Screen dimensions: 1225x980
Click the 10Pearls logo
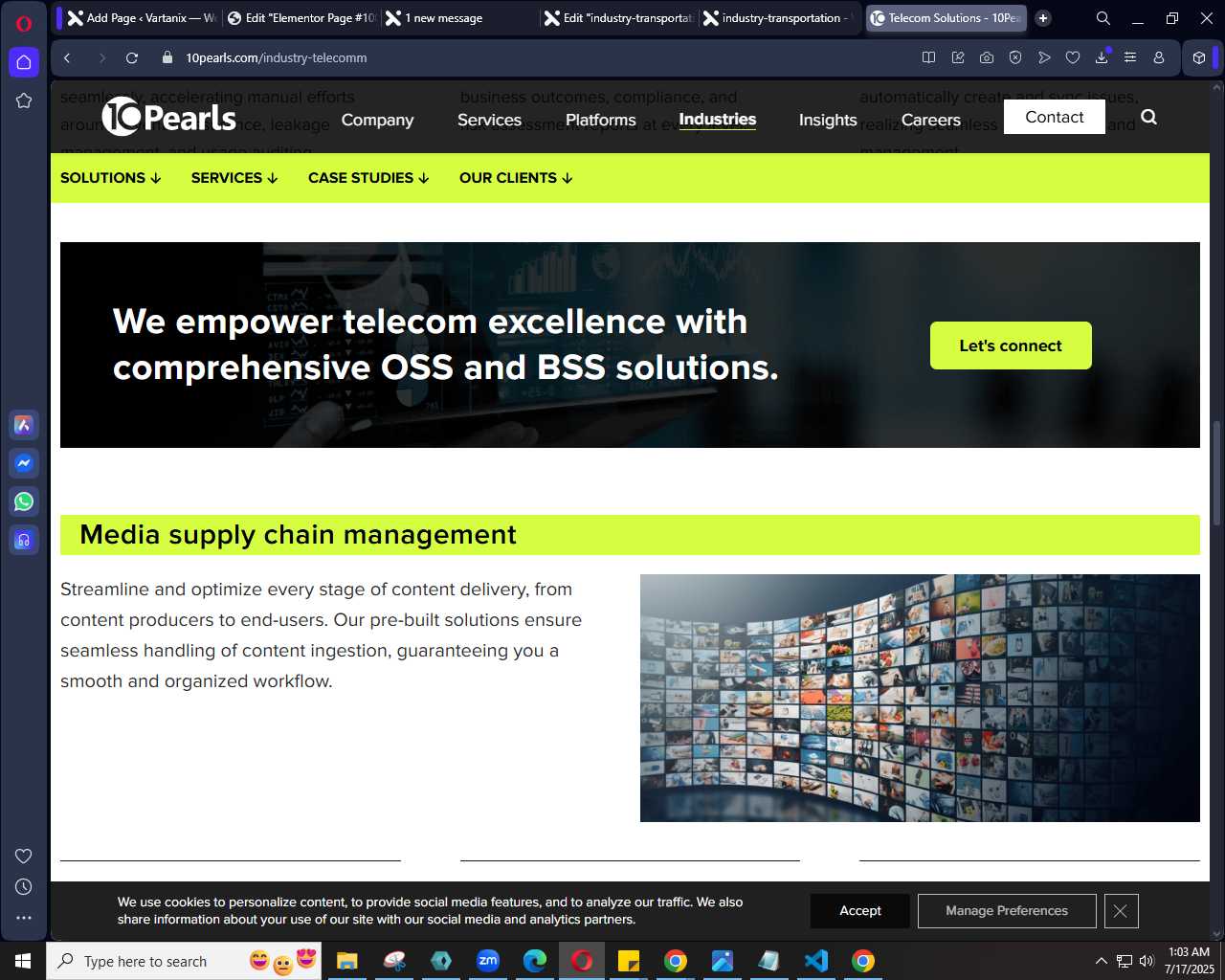169,117
